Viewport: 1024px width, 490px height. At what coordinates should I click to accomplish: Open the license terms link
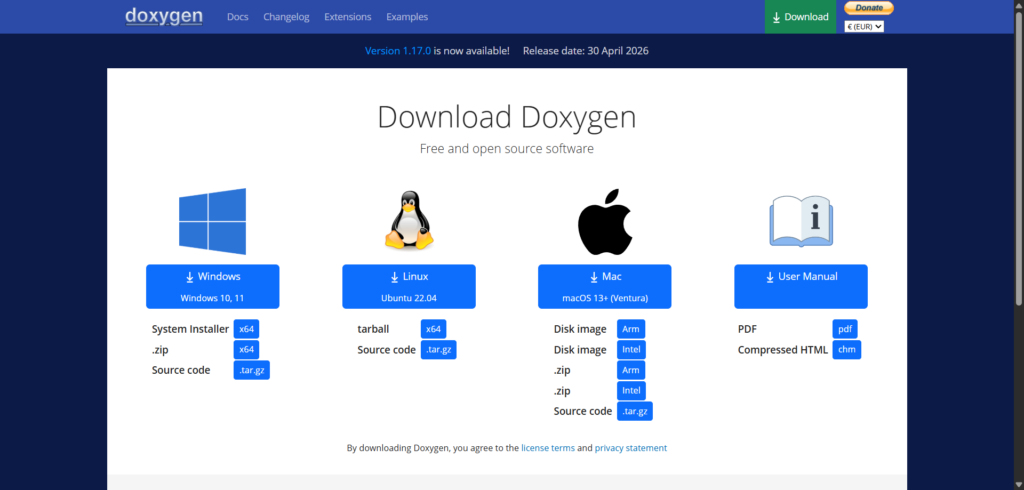click(x=548, y=448)
